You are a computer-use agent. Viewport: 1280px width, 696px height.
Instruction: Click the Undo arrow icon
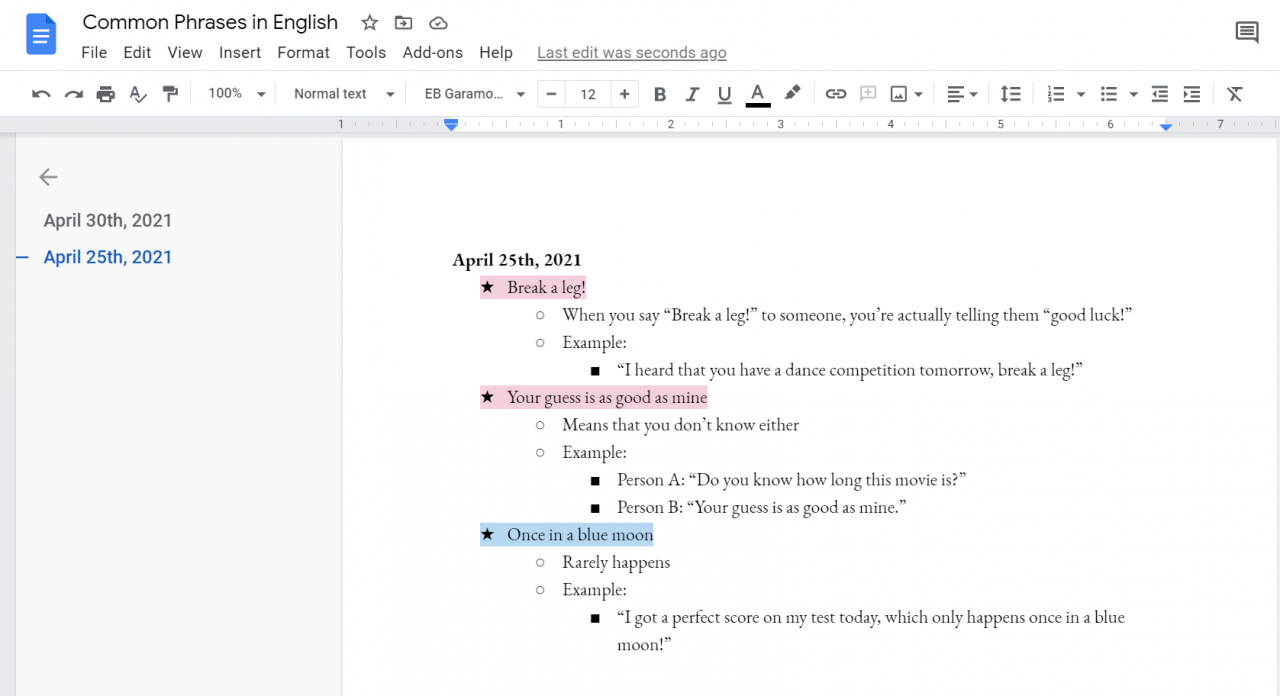[x=41, y=94]
